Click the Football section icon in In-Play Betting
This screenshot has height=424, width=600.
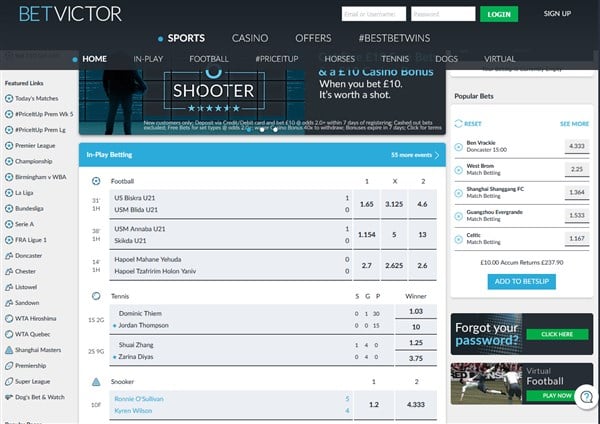click(96, 181)
